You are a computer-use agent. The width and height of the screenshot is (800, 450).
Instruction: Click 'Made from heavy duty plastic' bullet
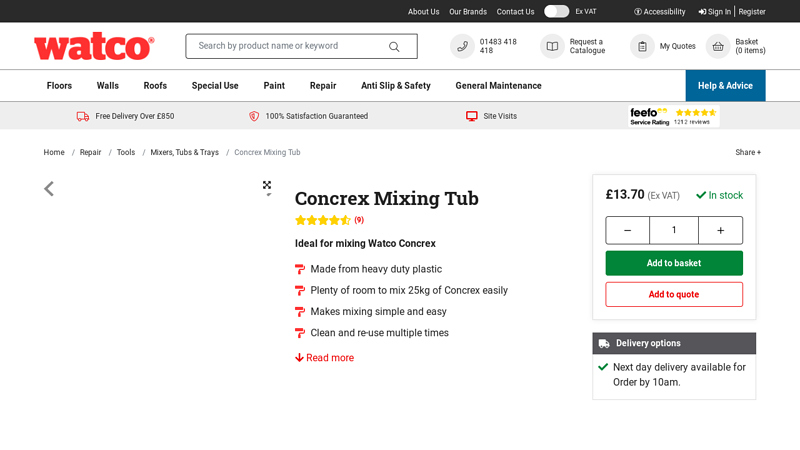point(376,269)
